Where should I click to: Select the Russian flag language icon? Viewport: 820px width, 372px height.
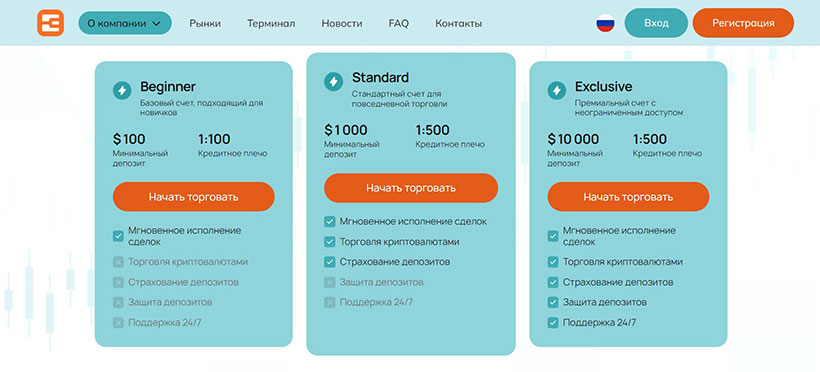[605, 23]
